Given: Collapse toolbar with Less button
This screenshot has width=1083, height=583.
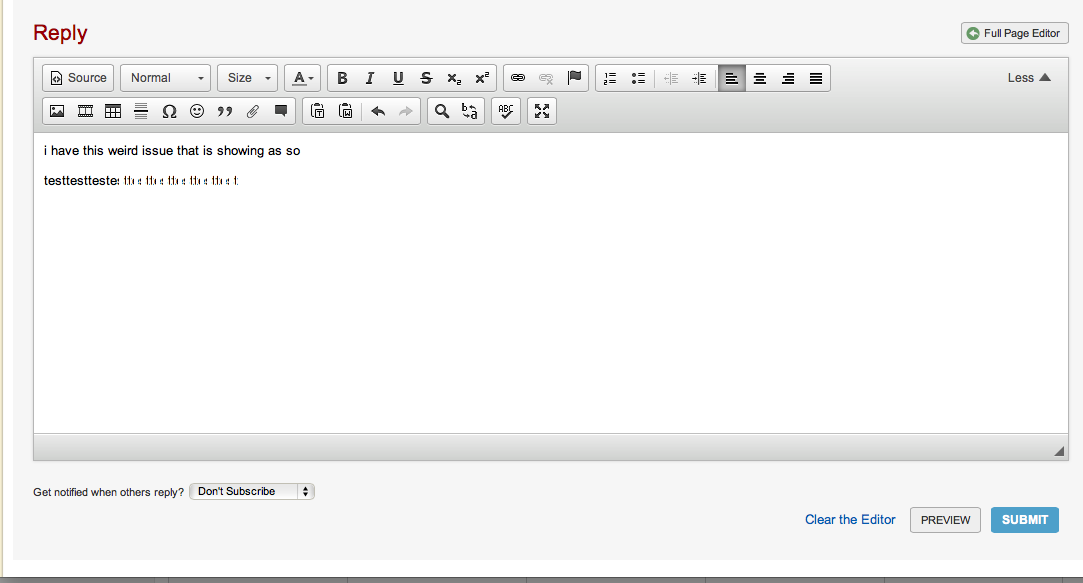Looking at the screenshot, I should click(x=1029, y=78).
